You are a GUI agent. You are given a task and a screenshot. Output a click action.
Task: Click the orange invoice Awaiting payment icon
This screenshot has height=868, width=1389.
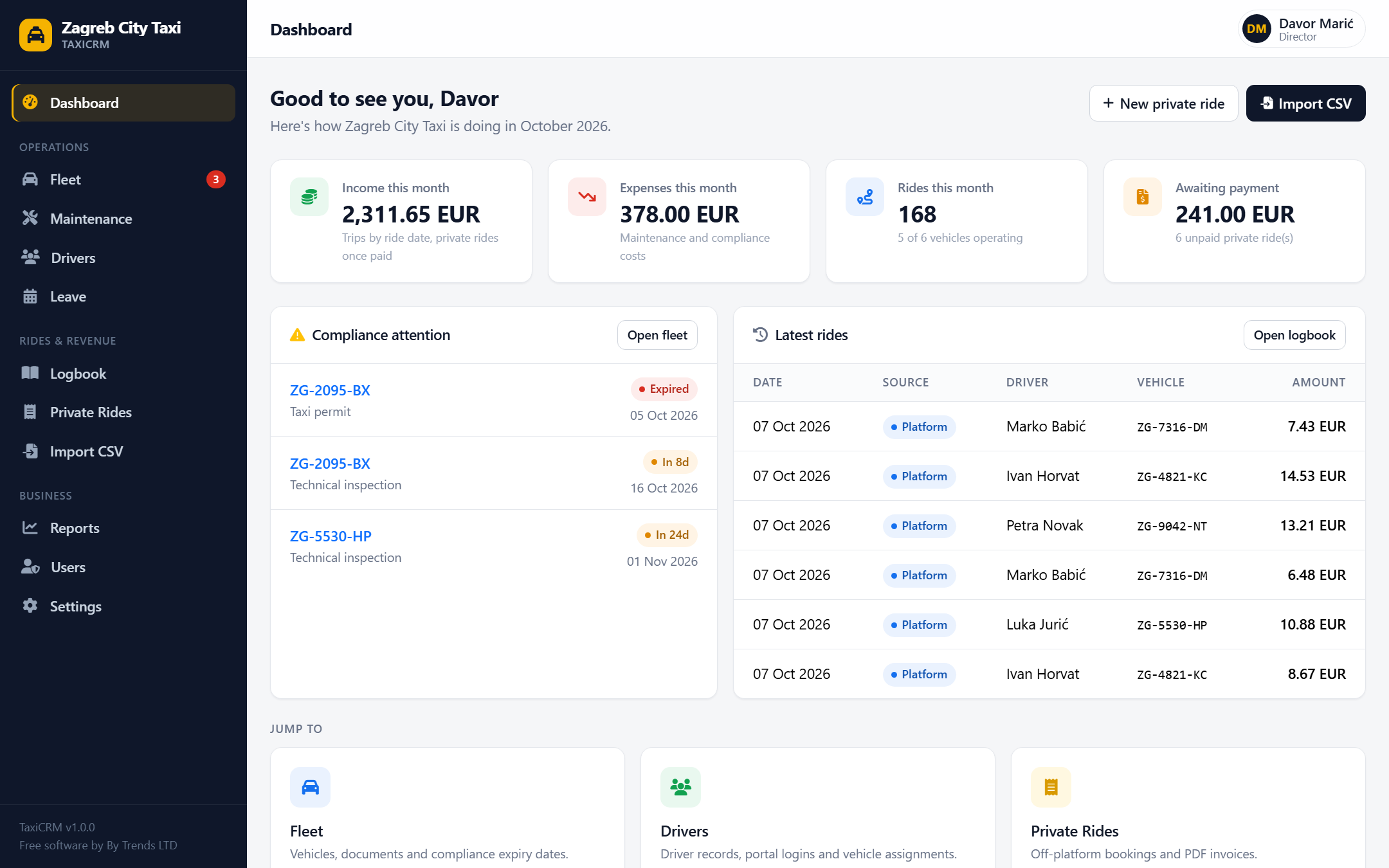pos(1143,197)
